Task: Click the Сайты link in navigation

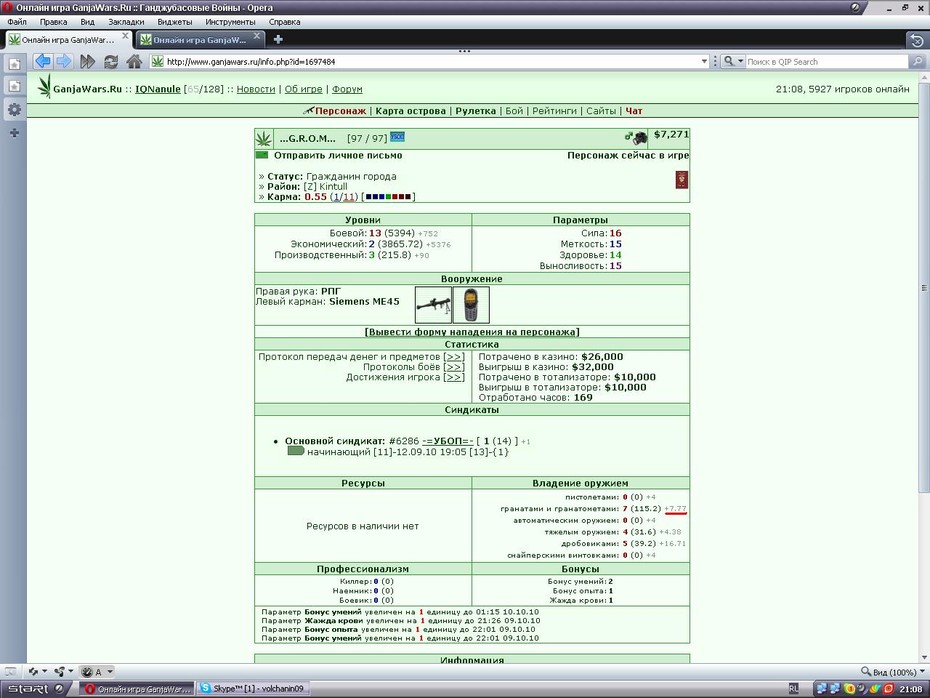Action: click(x=601, y=111)
